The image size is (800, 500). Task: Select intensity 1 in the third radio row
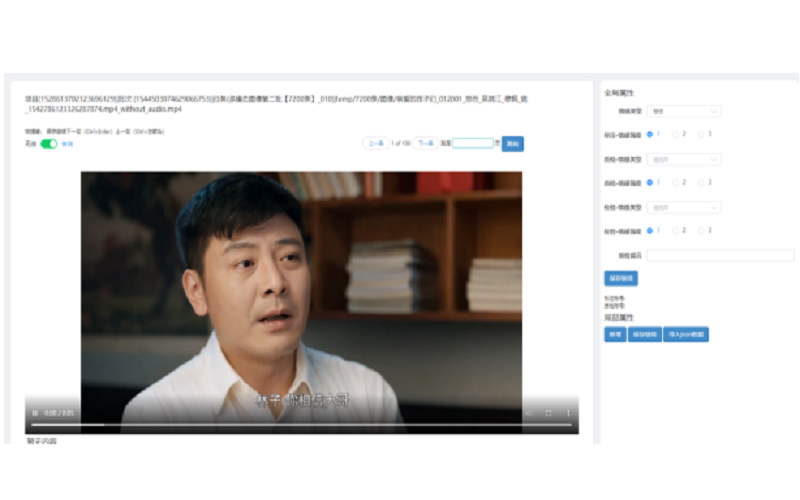[651, 230]
